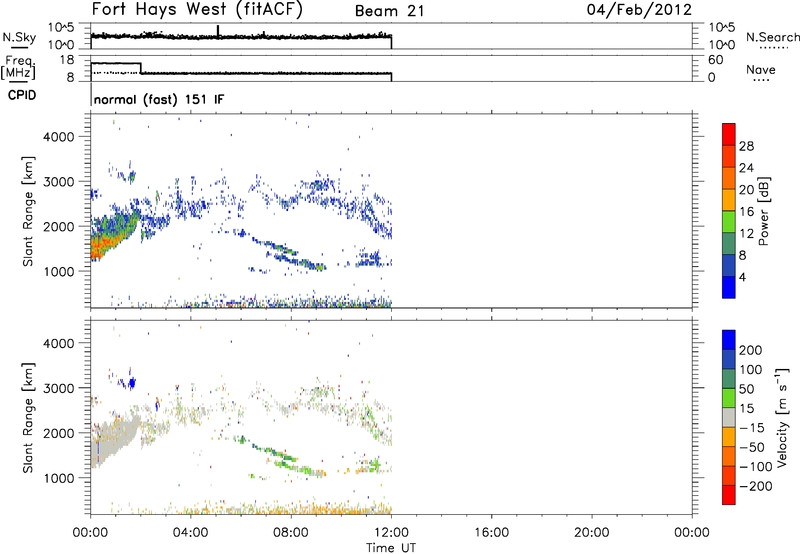Viewport: 800px width, 554px height.
Task: Click the -50 to -100 orange velocity segment
Action: (x=729, y=456)
